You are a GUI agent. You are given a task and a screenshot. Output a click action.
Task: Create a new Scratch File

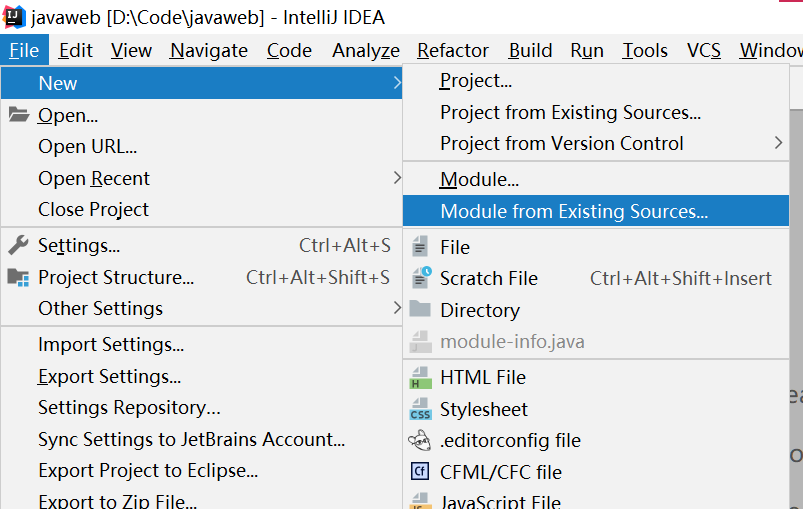[596, 279]
